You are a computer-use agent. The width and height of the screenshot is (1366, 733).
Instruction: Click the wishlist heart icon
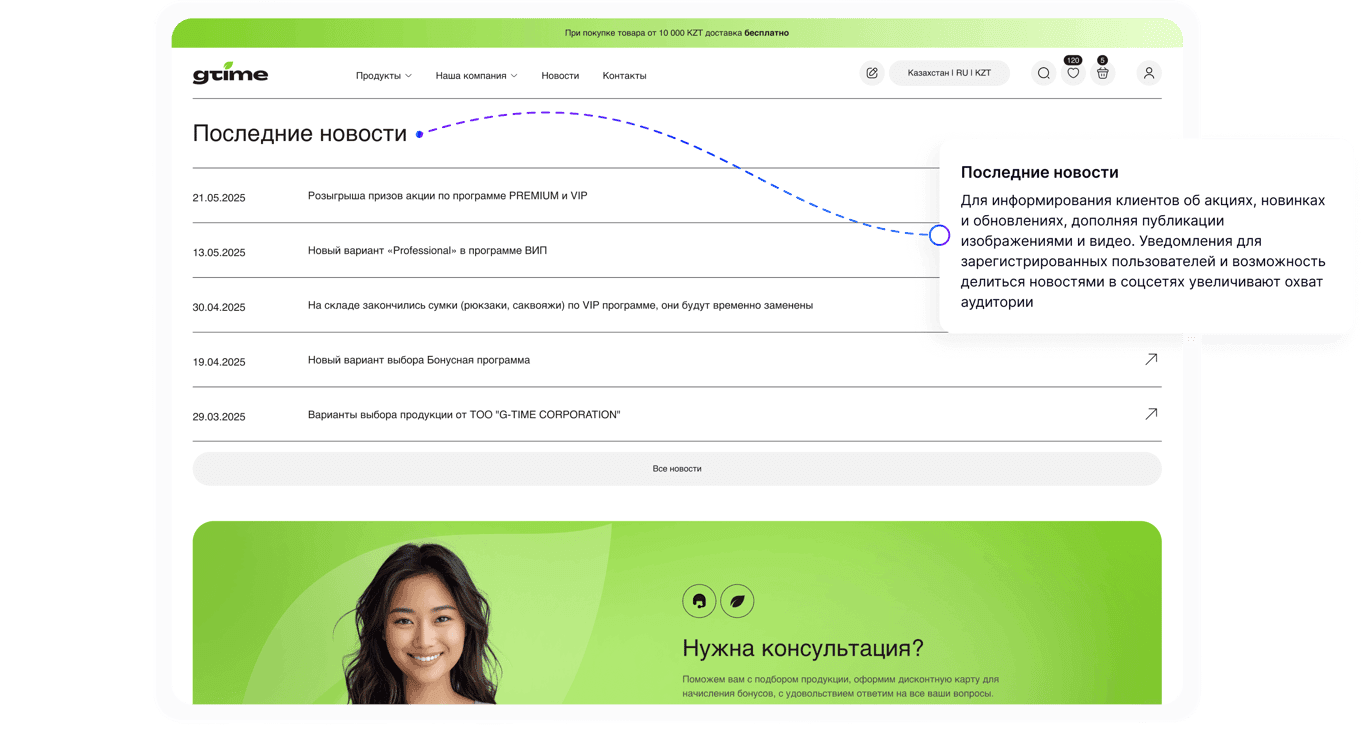pos(1073,72)
